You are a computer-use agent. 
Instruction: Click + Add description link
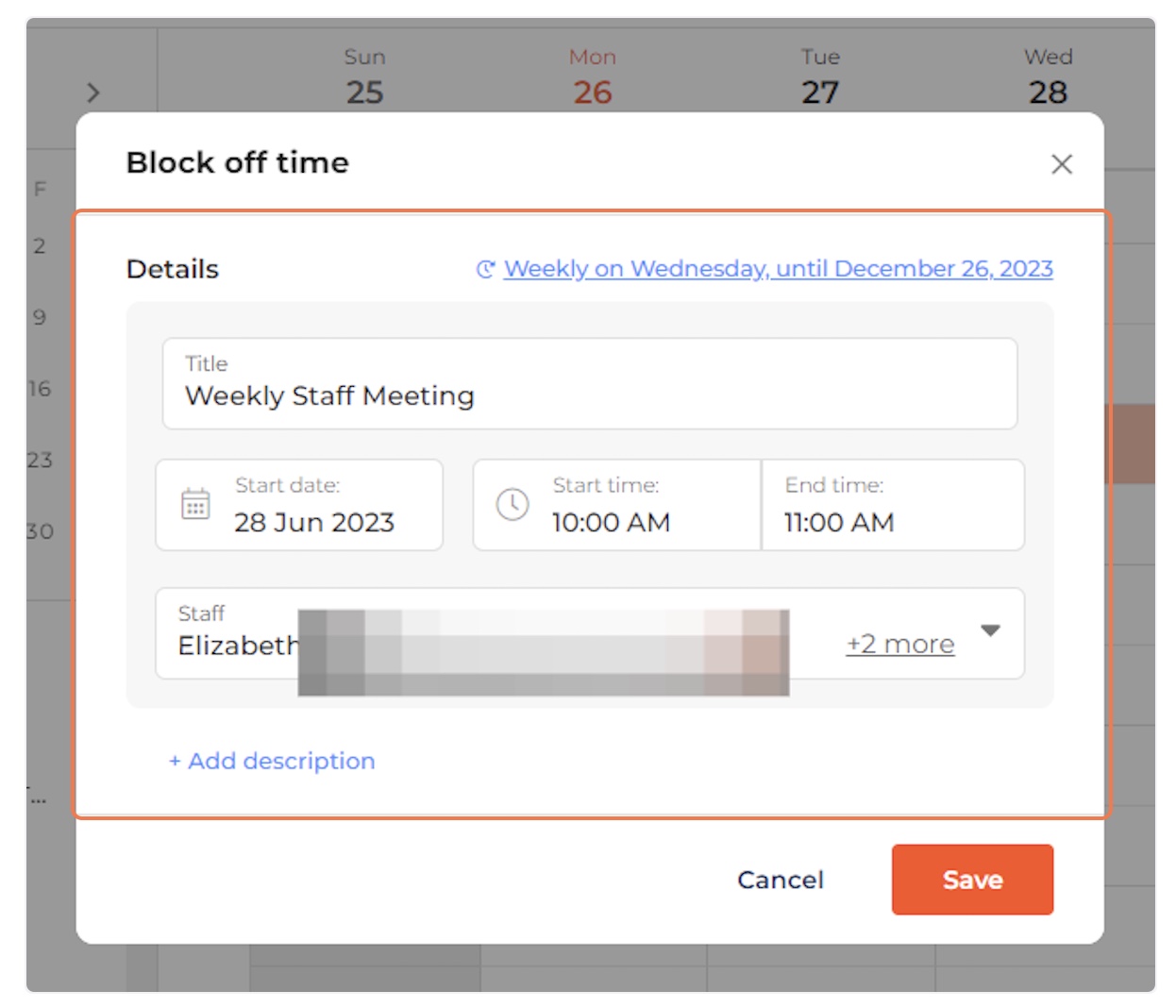coord(272,761)
